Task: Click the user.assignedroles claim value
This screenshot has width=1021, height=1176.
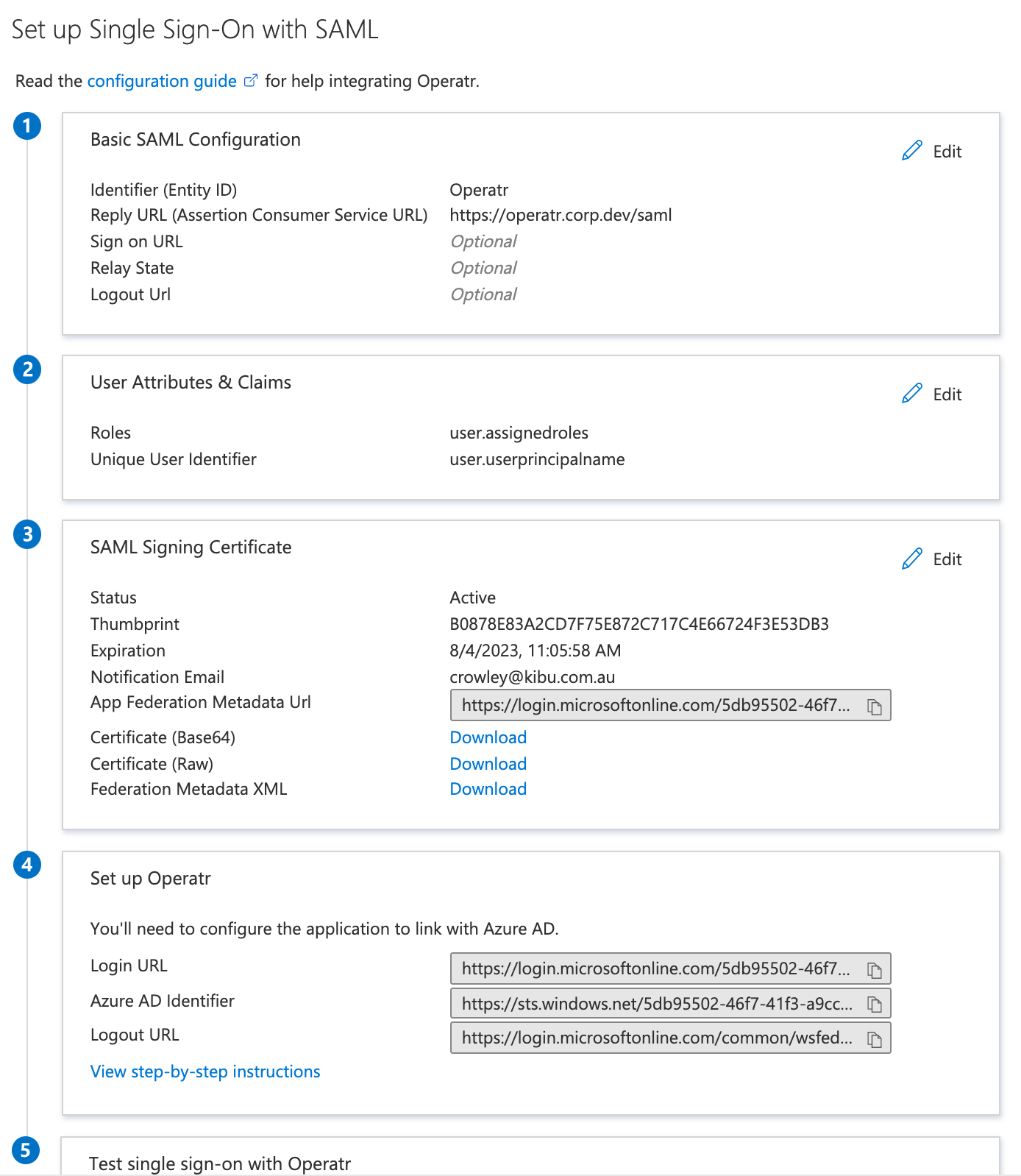Action: [x=519, y=433]
